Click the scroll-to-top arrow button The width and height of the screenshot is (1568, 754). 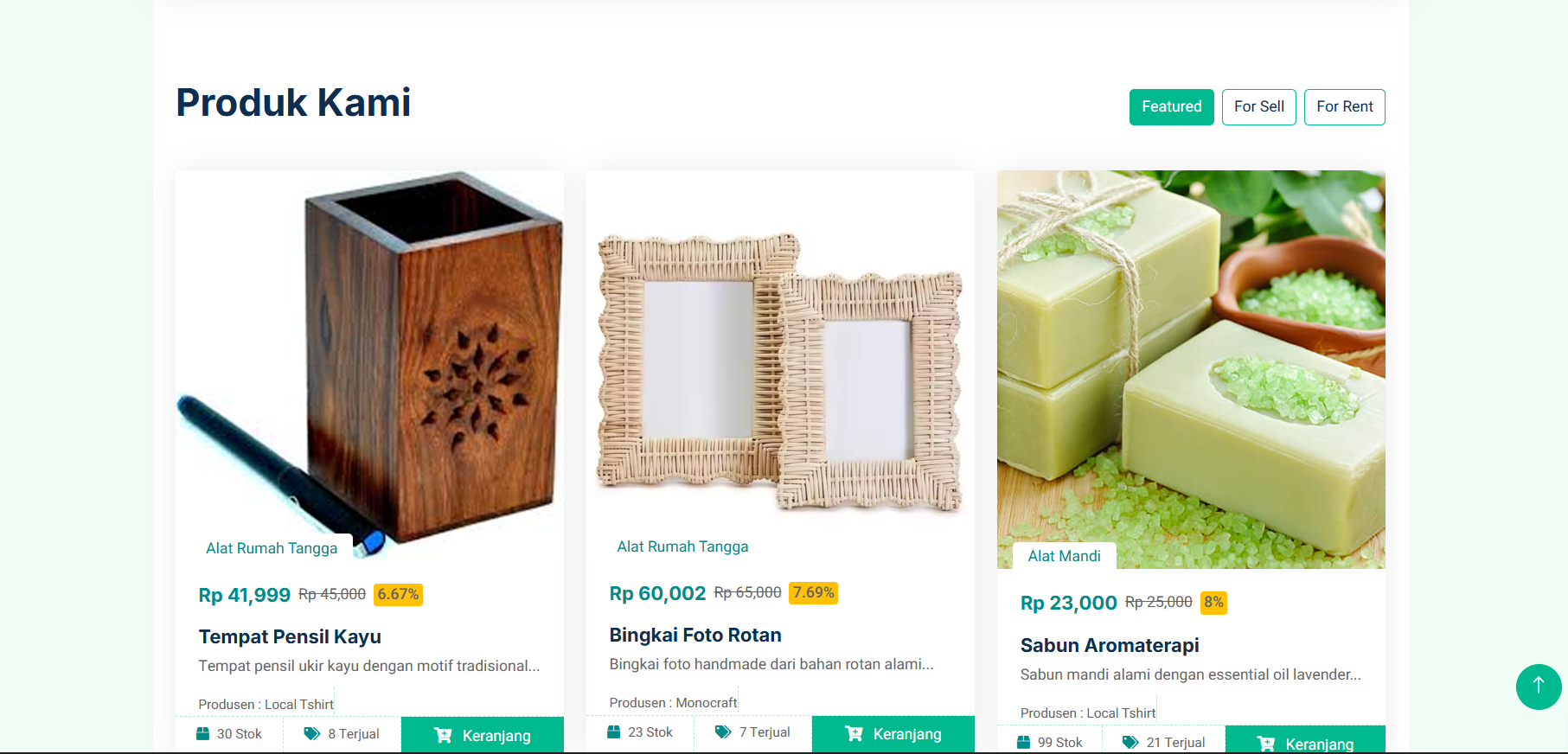pyautogui.click(x=1538, y=687)
